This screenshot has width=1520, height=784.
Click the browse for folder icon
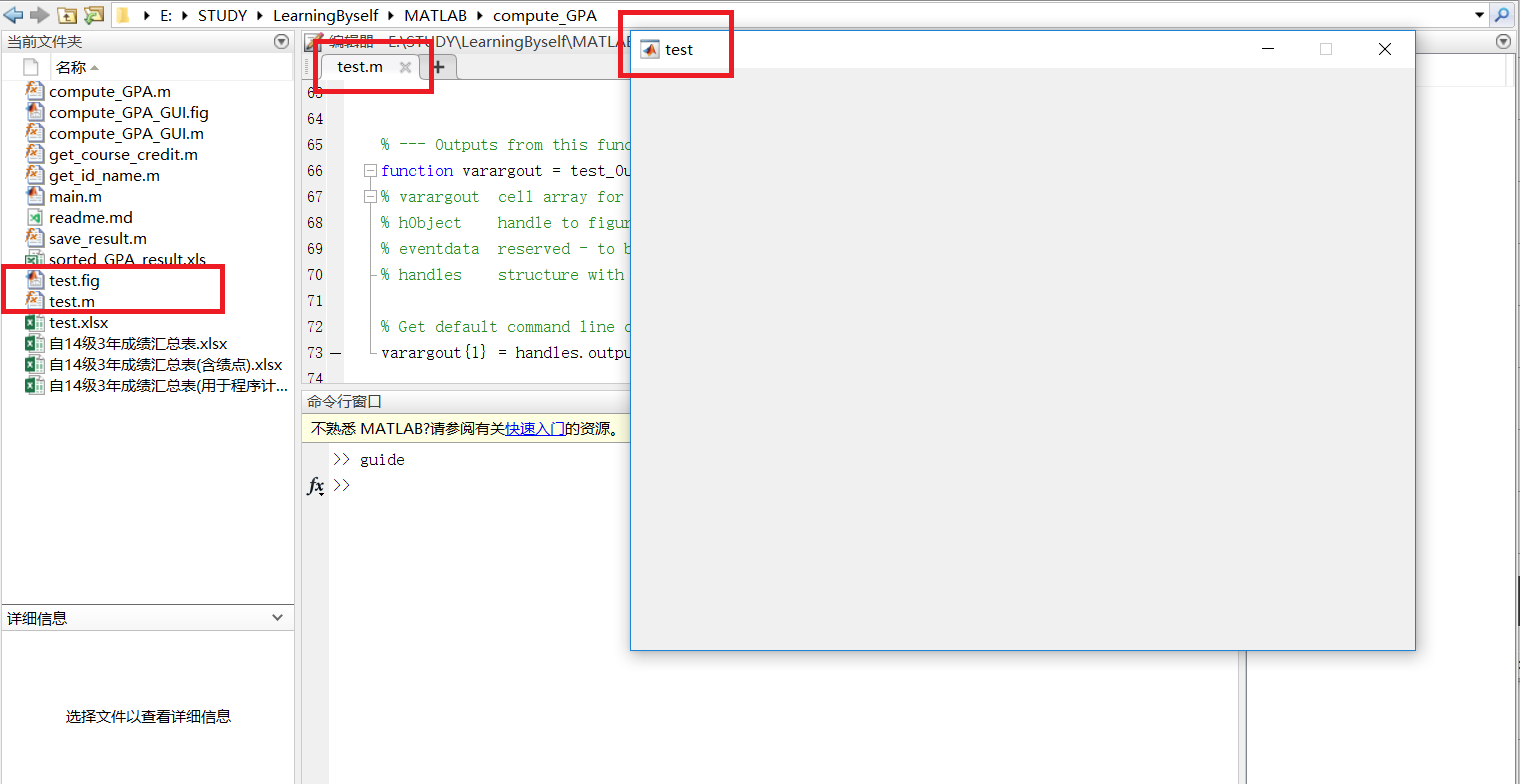point(93,15)
